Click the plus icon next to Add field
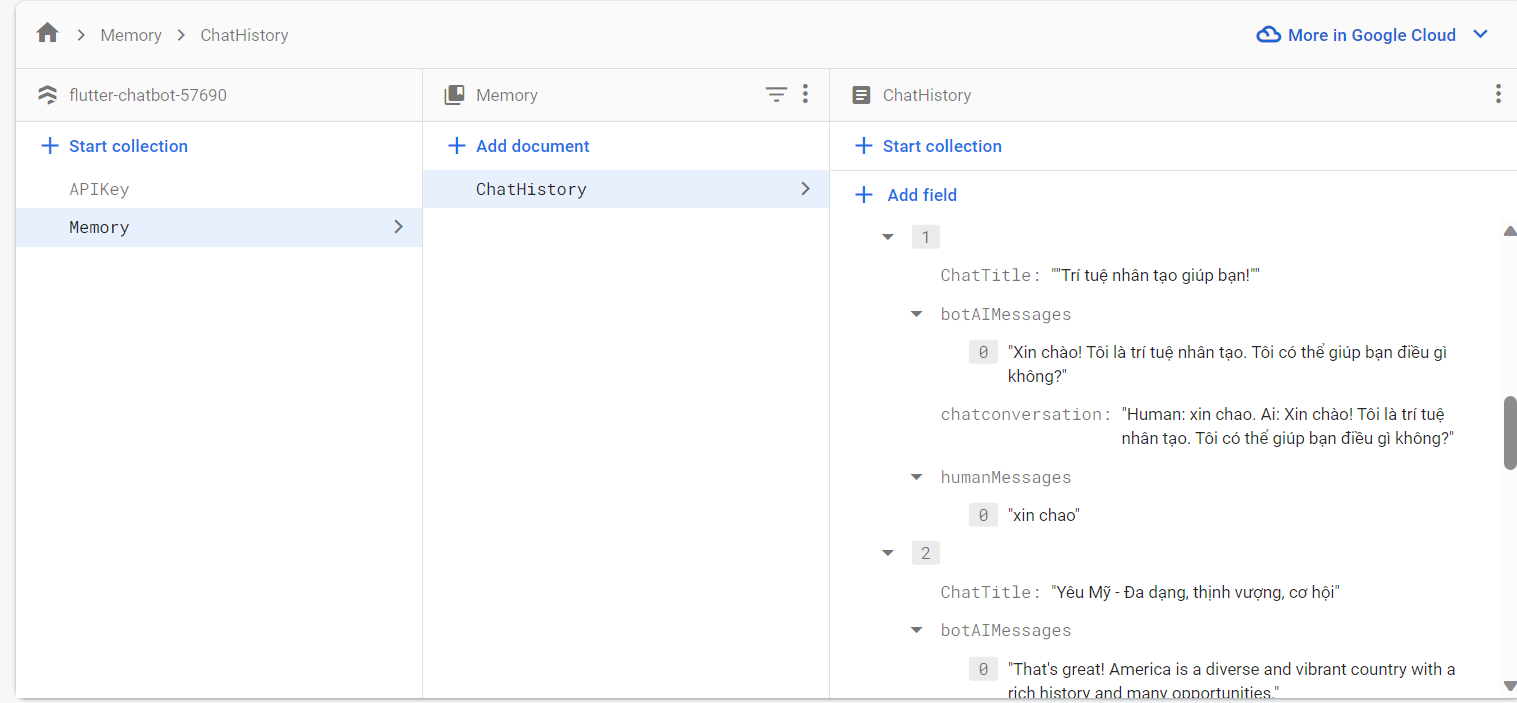This screenshot has width=1517, height=703. pyautogui.click(x=863, y=194)
